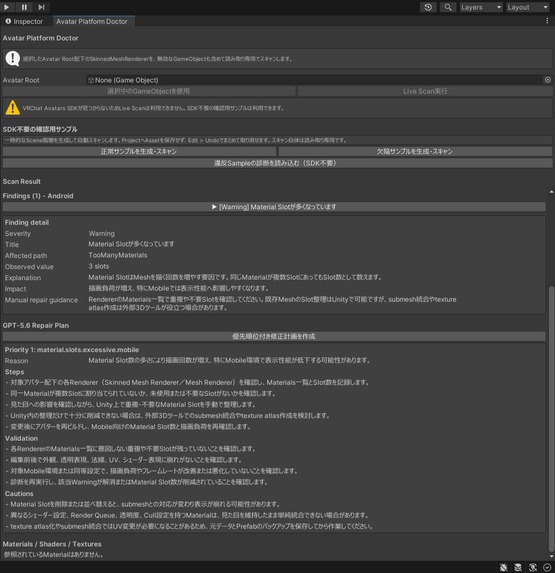The width and height of the screenshot is (555, 573).
Task: Click the Avatar Root object field
Action: point(314,80)
